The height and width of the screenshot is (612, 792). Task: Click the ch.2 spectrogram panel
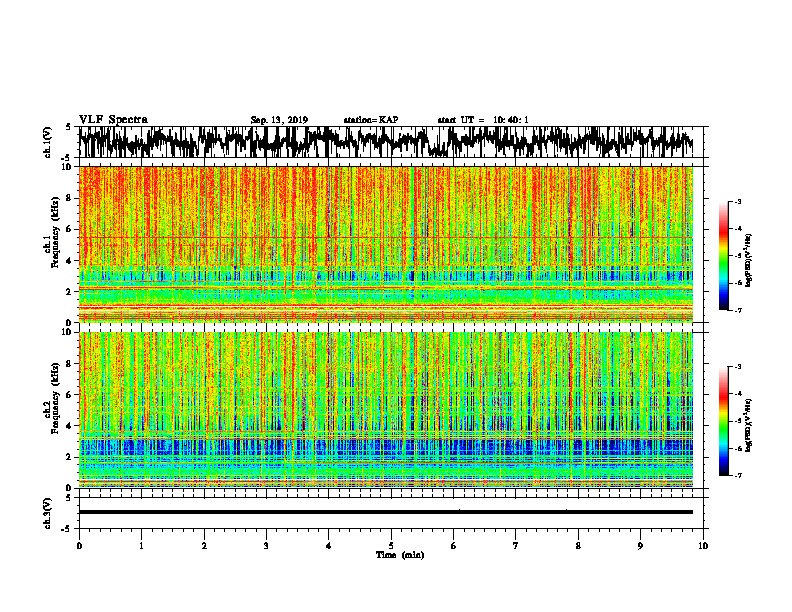386,410
